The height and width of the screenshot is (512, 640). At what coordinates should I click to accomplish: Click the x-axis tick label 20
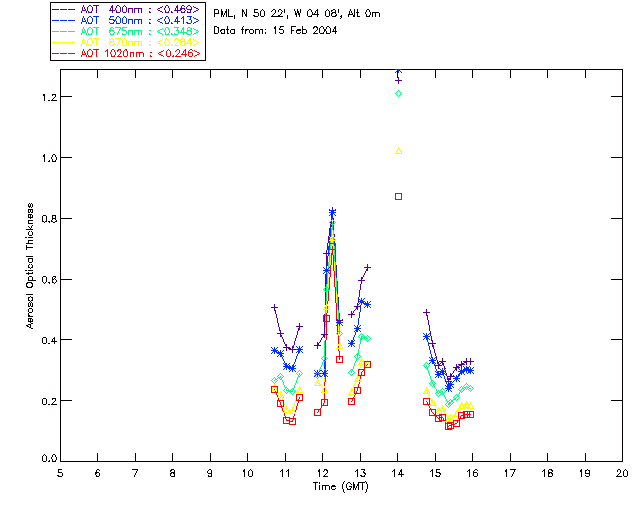[x=622, y=473]
